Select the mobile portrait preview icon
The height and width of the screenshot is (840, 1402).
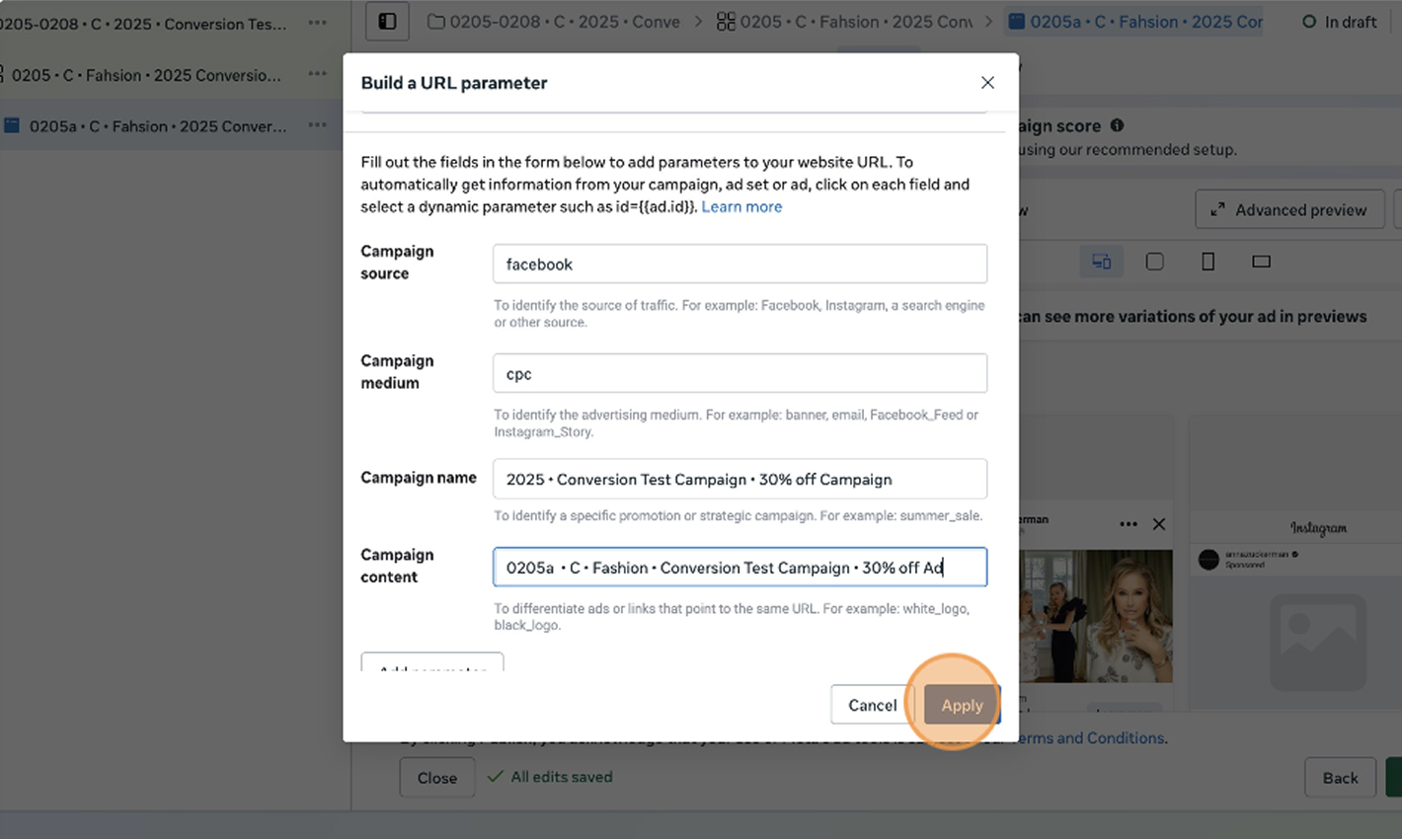pyautogui.click(x=1207, y=262)
